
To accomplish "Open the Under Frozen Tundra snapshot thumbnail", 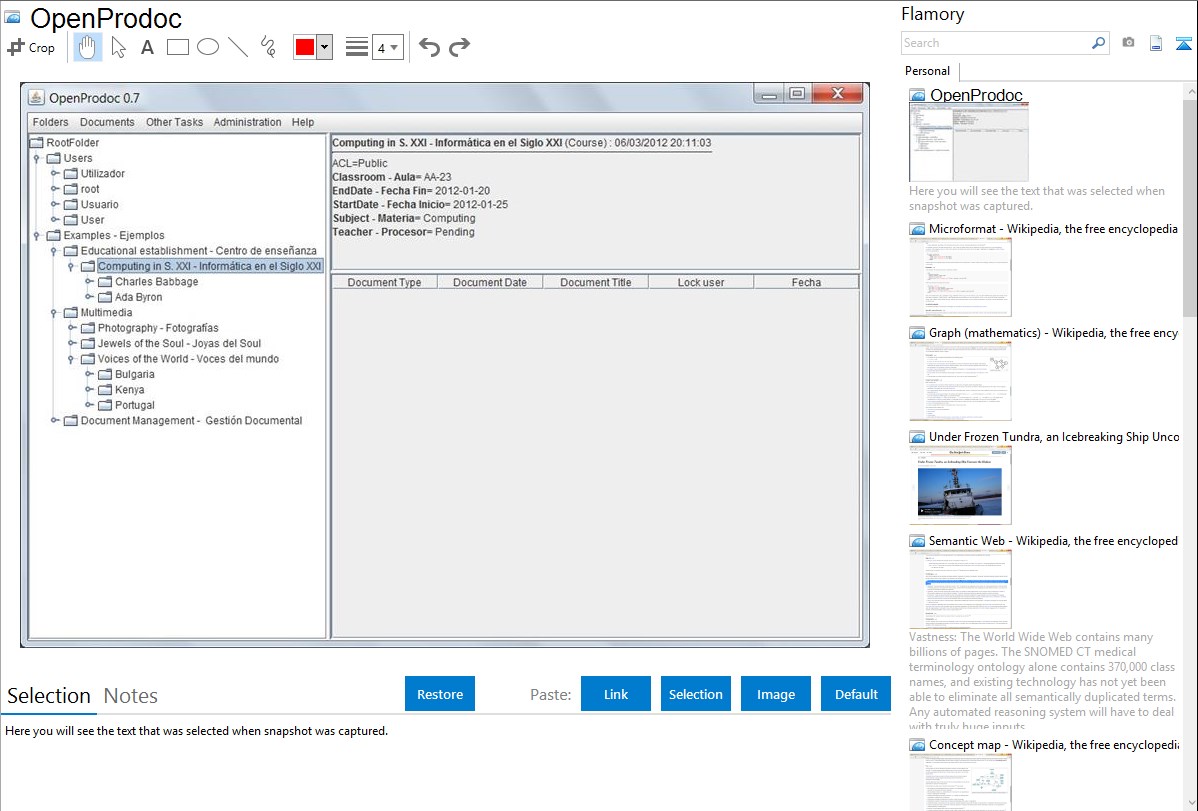I will pyautogui.click(x=960, y=485).
